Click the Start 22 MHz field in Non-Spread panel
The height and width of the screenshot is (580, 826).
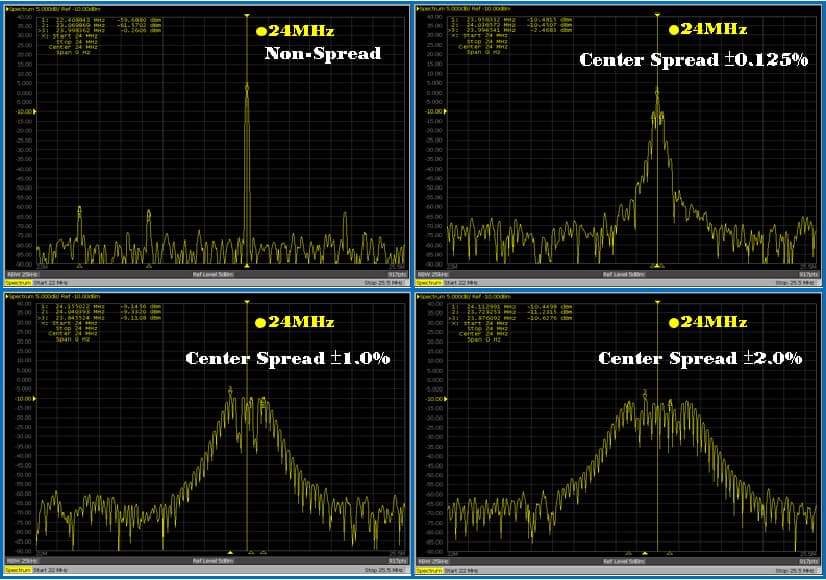tap(51, 283)
